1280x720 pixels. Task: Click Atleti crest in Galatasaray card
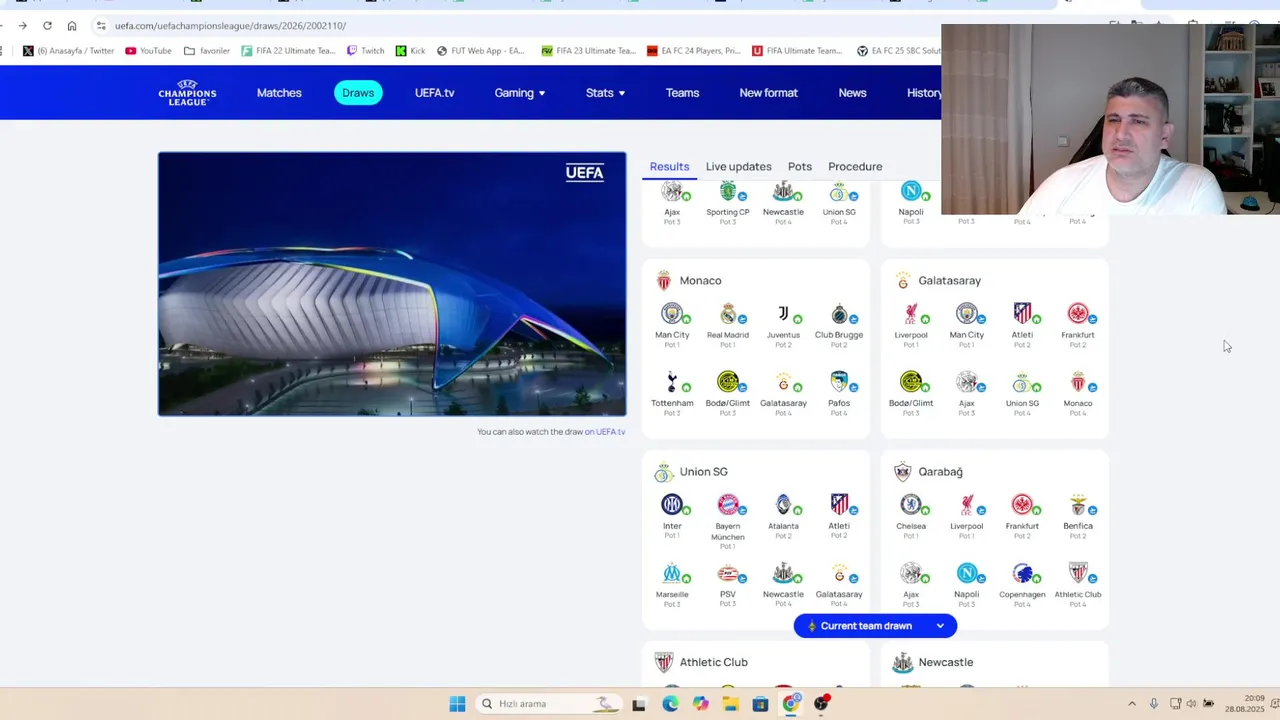click(1022, 314)
